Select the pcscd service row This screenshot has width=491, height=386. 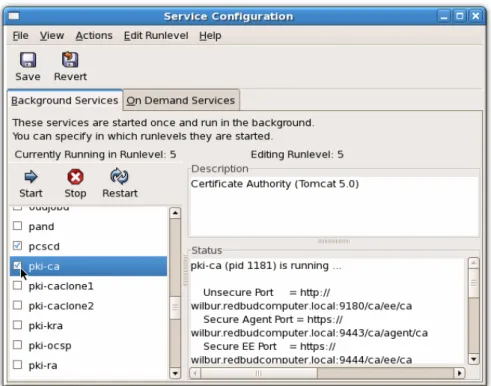[x=88, y=246]
